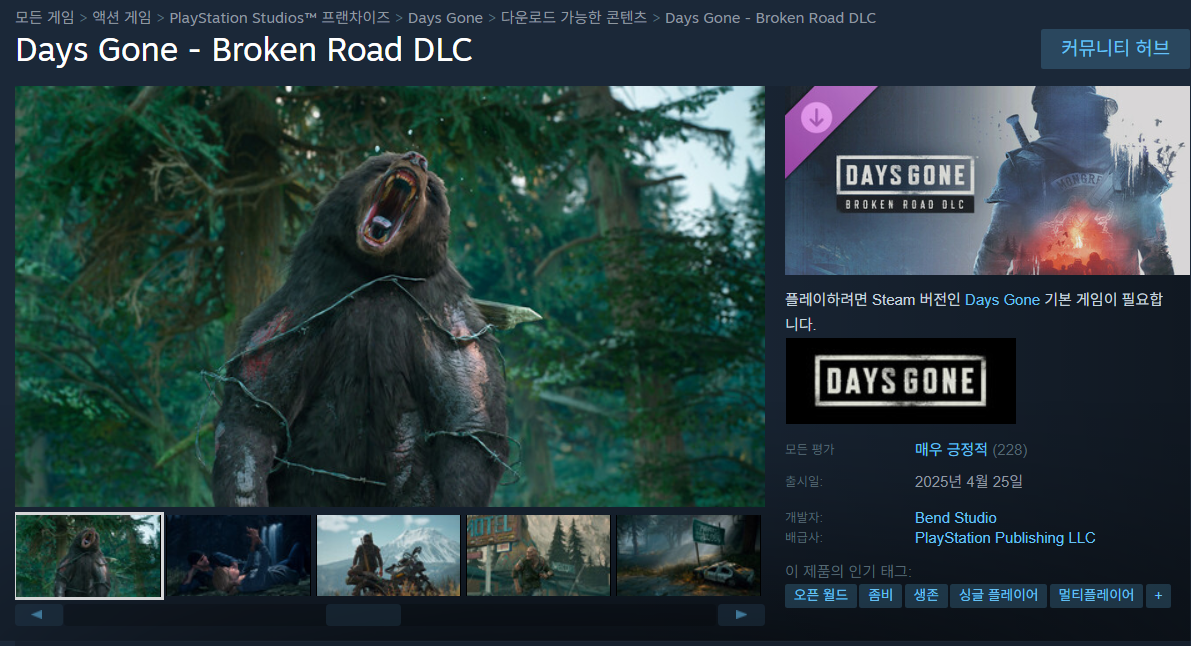
Task: Select the 싱글 플레이어 tag
Action: click(x=998, y=595)
